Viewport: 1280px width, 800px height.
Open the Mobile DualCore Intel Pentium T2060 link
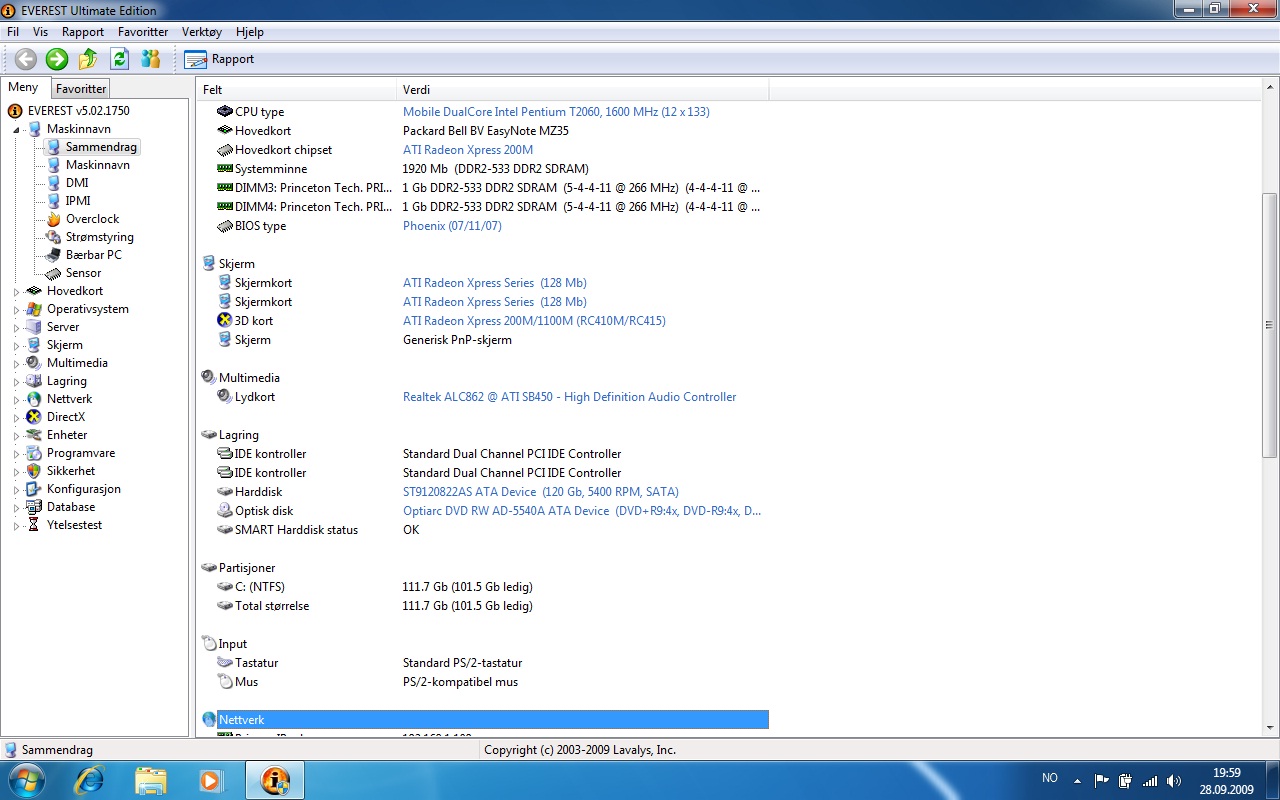pyautogui.click(x=556, y=112)
